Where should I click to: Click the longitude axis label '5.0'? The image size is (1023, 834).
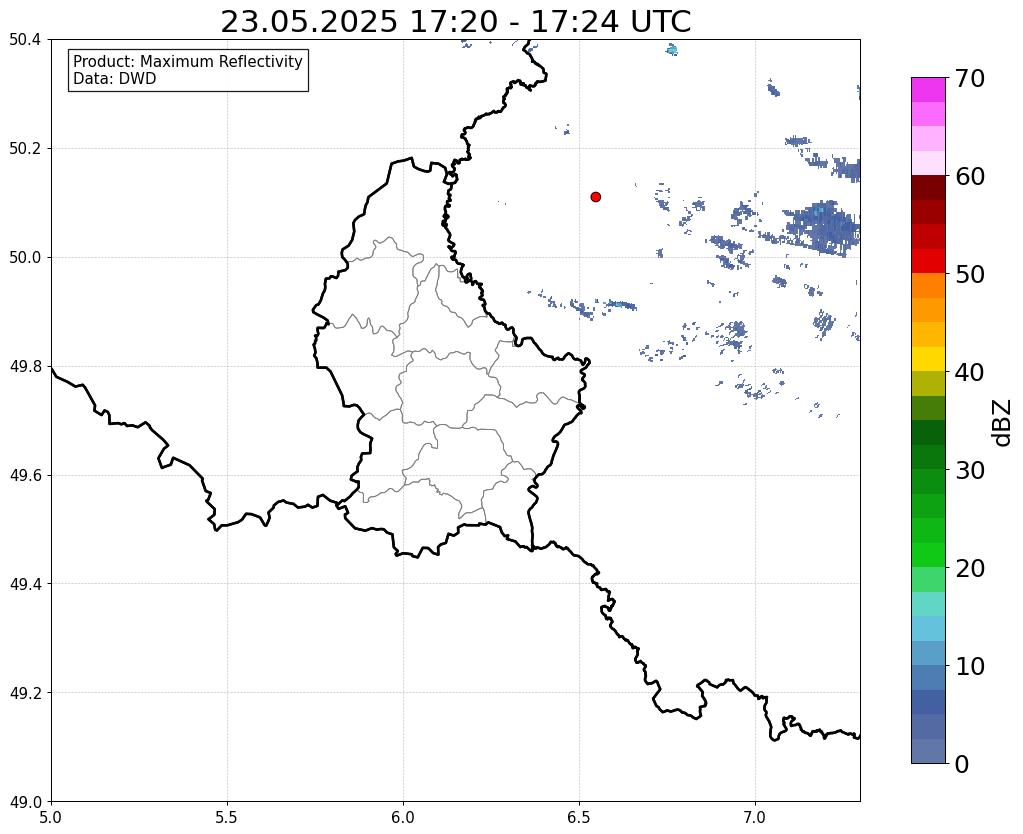click(51, 818)
